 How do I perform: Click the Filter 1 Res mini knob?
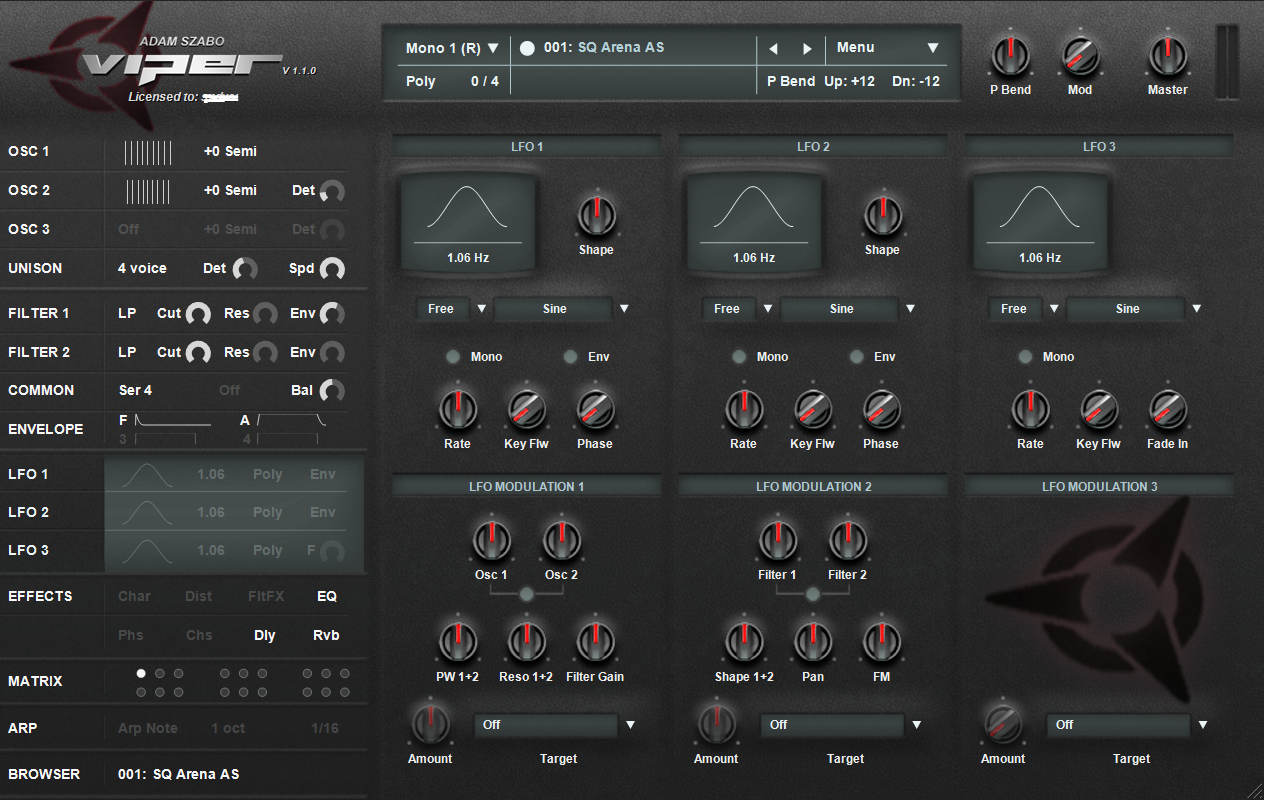265,314
